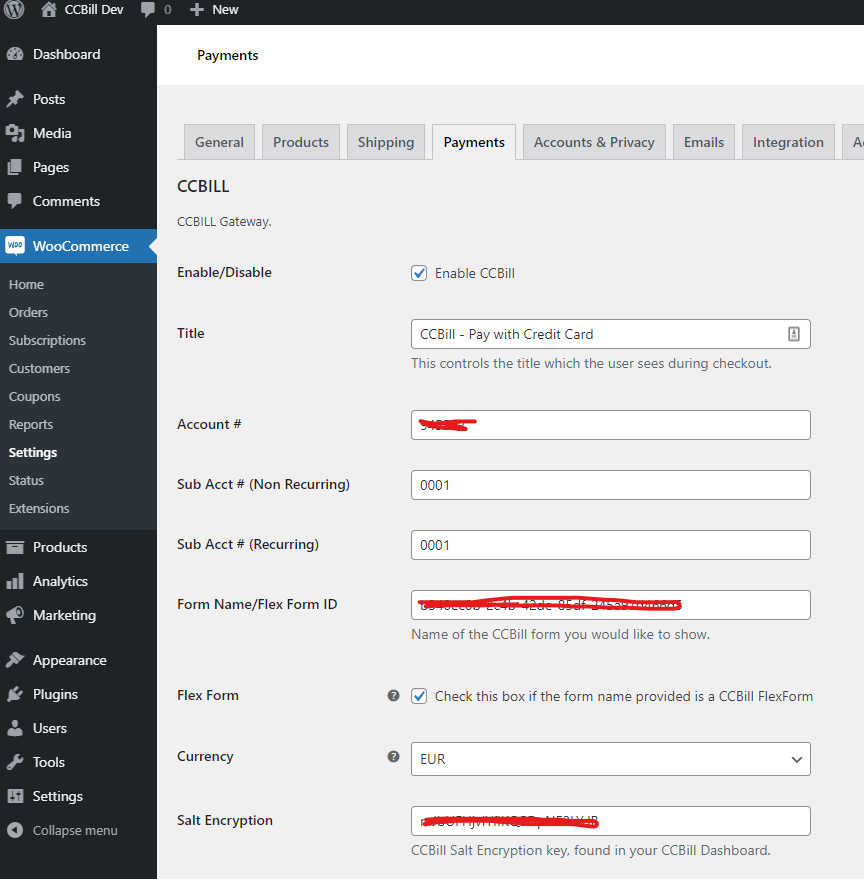The width and height of the screenshot is (864, 879).
Task: Click the Marketing menu label
Action: 64,616
